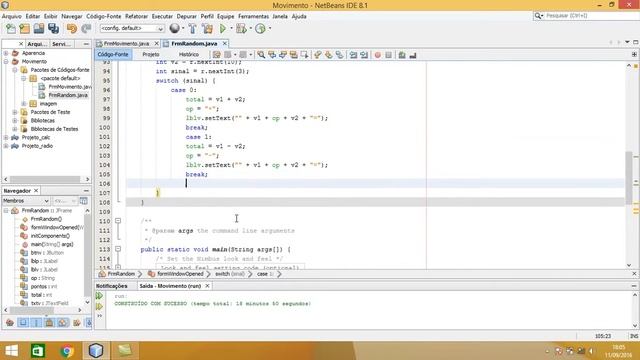The height and width of the screenshot is (360, 640).
Task: Click the Last Edit icon in editor toolbar
Action: [216, 55]
